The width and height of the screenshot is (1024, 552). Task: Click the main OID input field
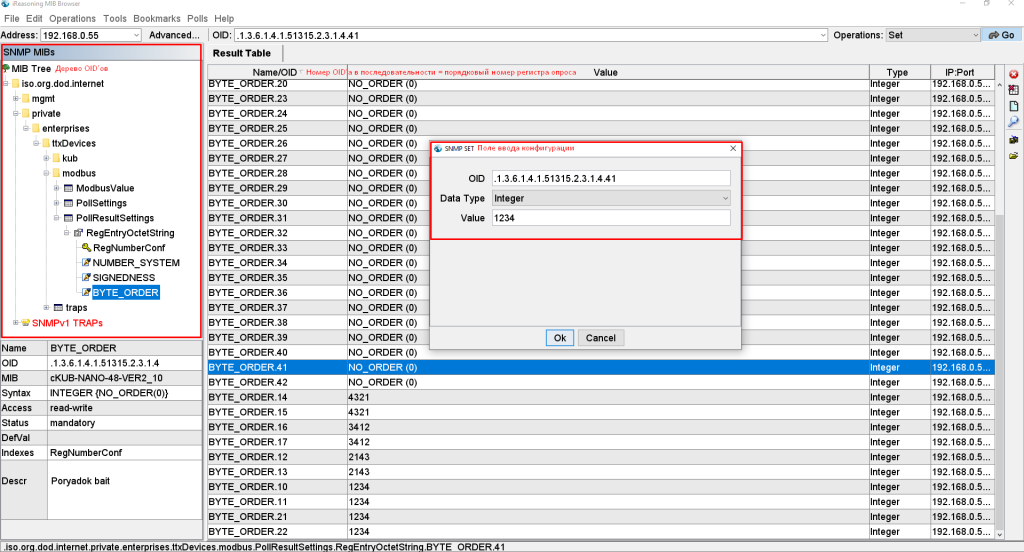pos(526,35)
